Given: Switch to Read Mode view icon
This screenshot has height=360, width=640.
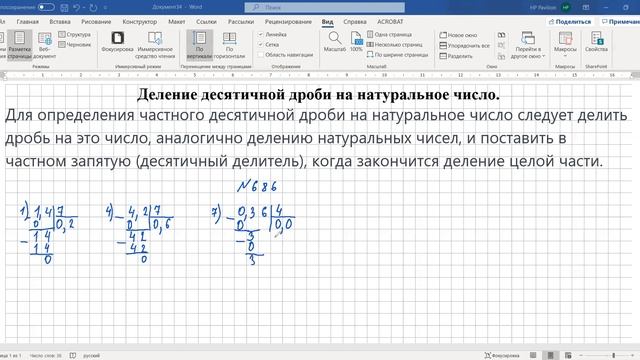Looking at the screenshot, I should [x=533, y=356].
